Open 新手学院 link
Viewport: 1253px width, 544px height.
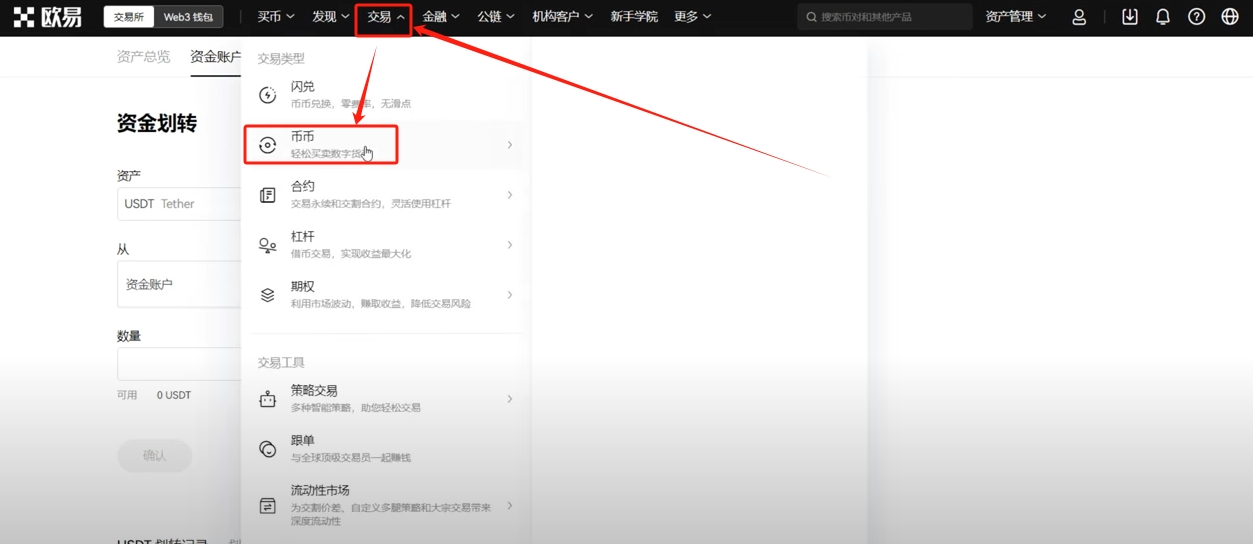tap(634, 17)
